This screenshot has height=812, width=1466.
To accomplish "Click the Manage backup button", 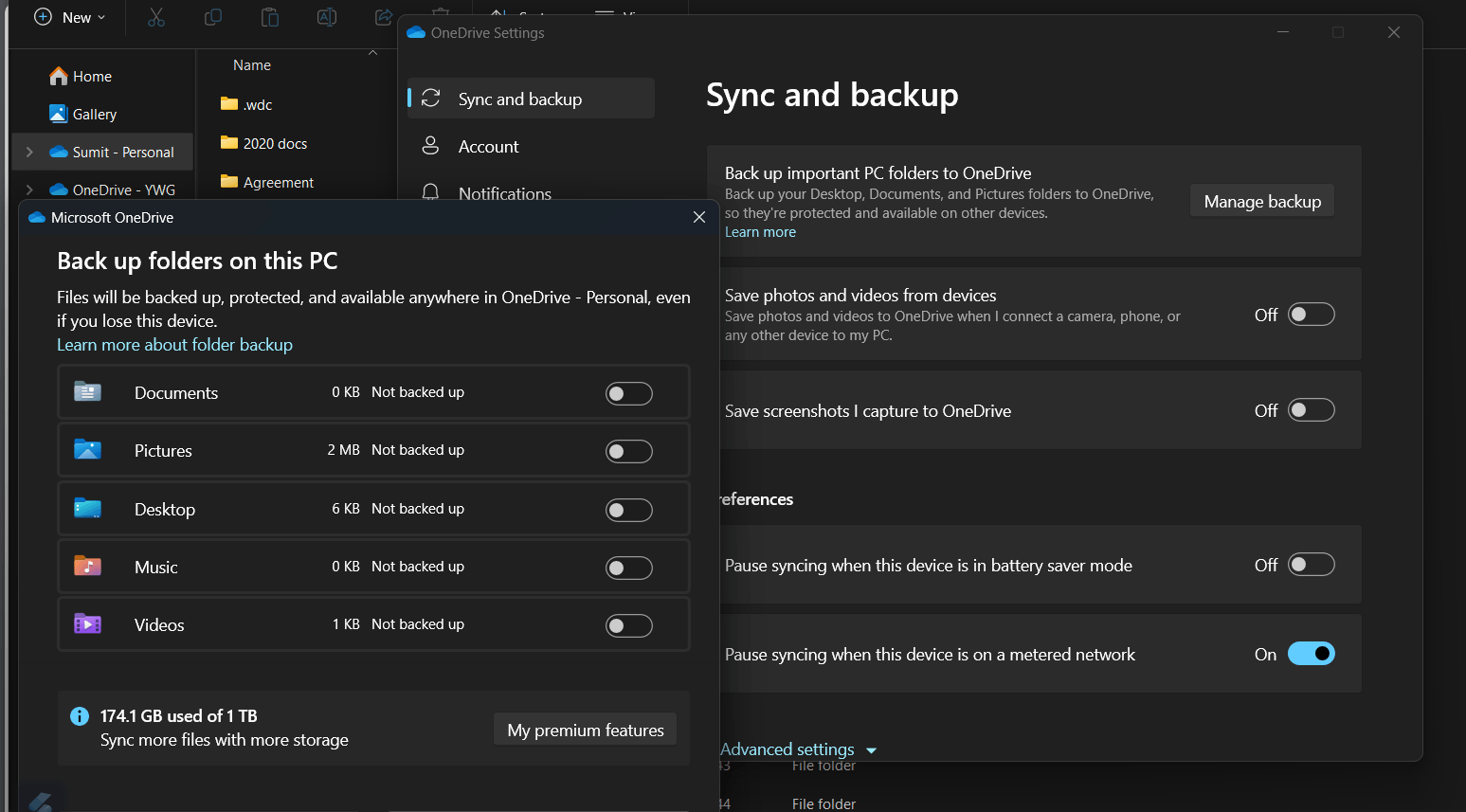I will (x=1261, y=202).
